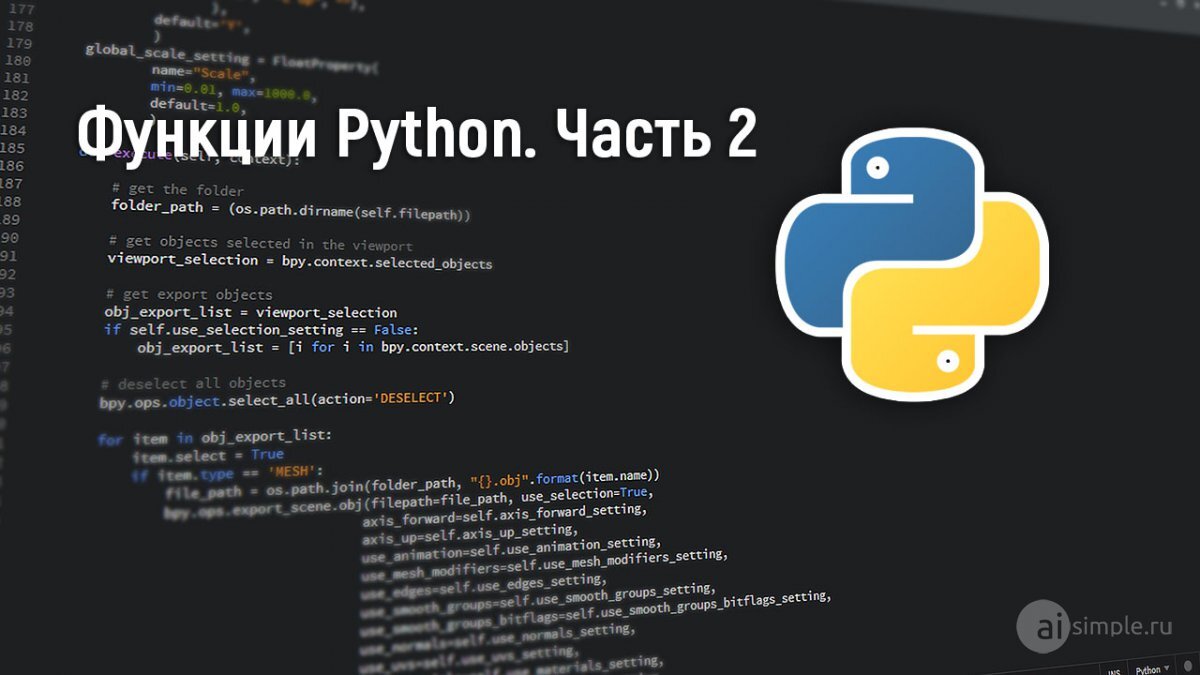1200x675 pixels.
Task: Click the comment '# deselect all objects'
Action: pyautogui.click(x=193, y=383)
